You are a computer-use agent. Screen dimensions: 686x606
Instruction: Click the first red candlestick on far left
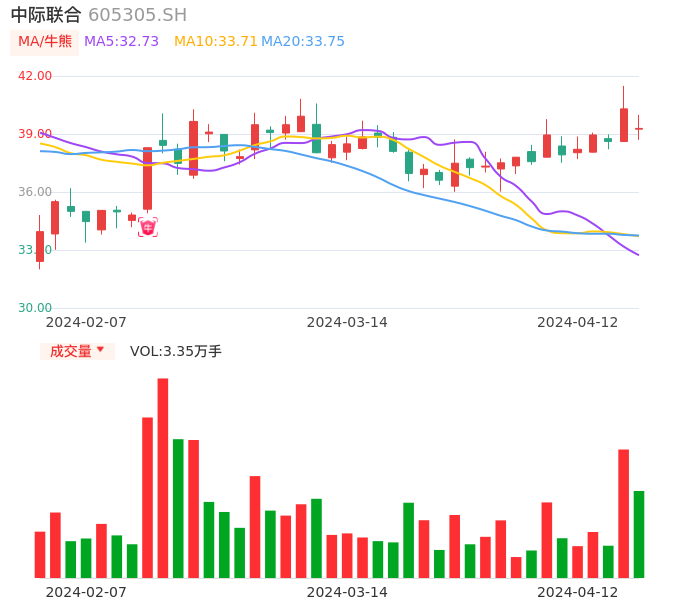(40, 246)
